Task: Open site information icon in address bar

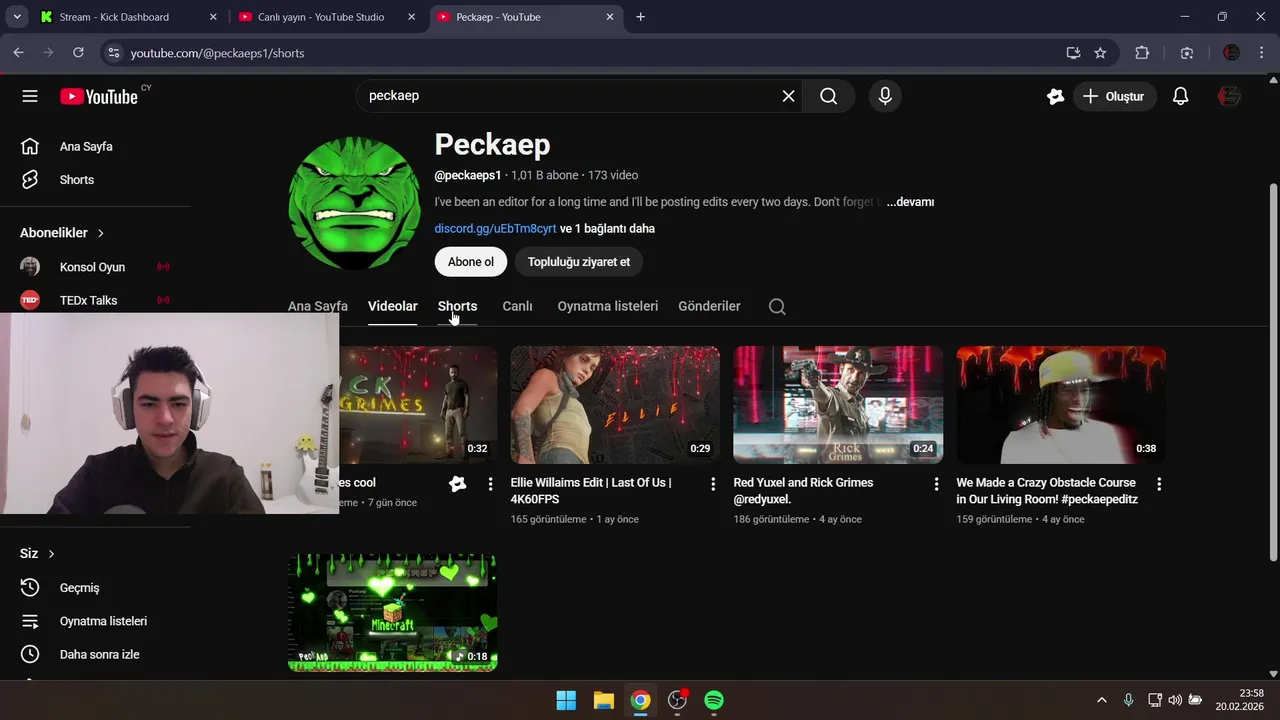Action: tap(113, 53)
